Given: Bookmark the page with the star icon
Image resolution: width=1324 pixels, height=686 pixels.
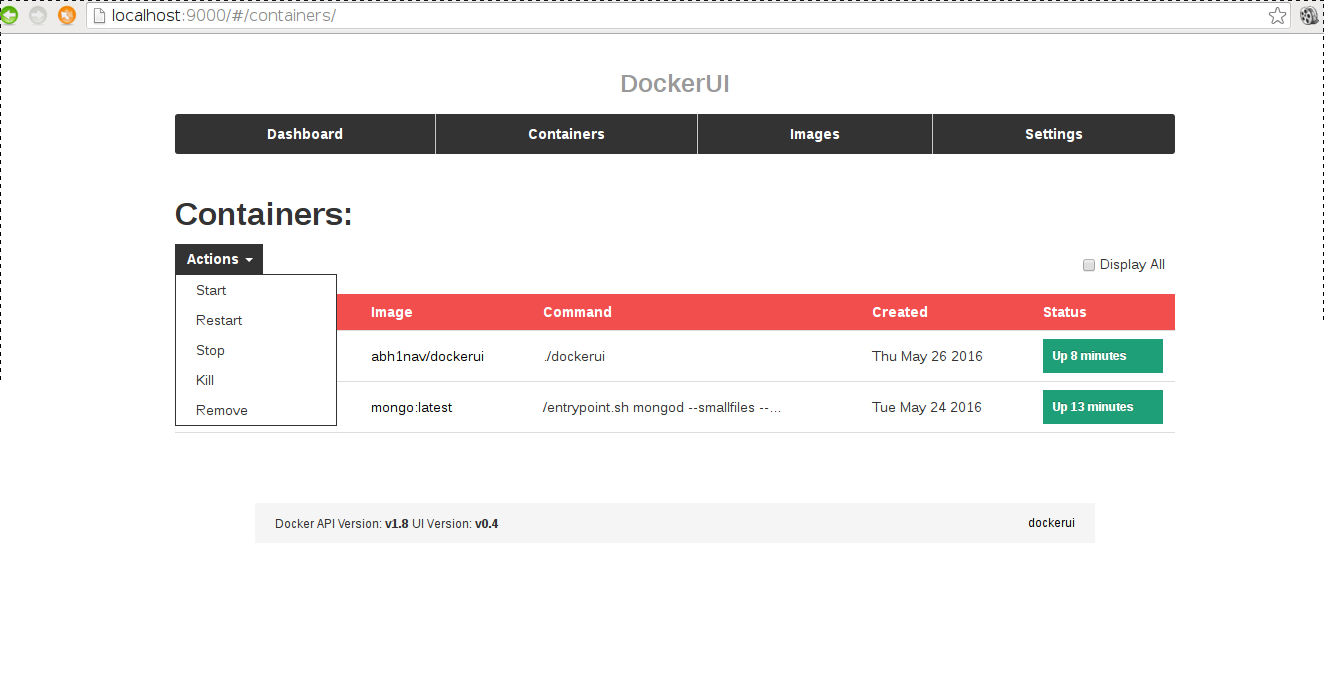Looking at the screenshot, I should pyautogui.click(x=1277, y=16).
